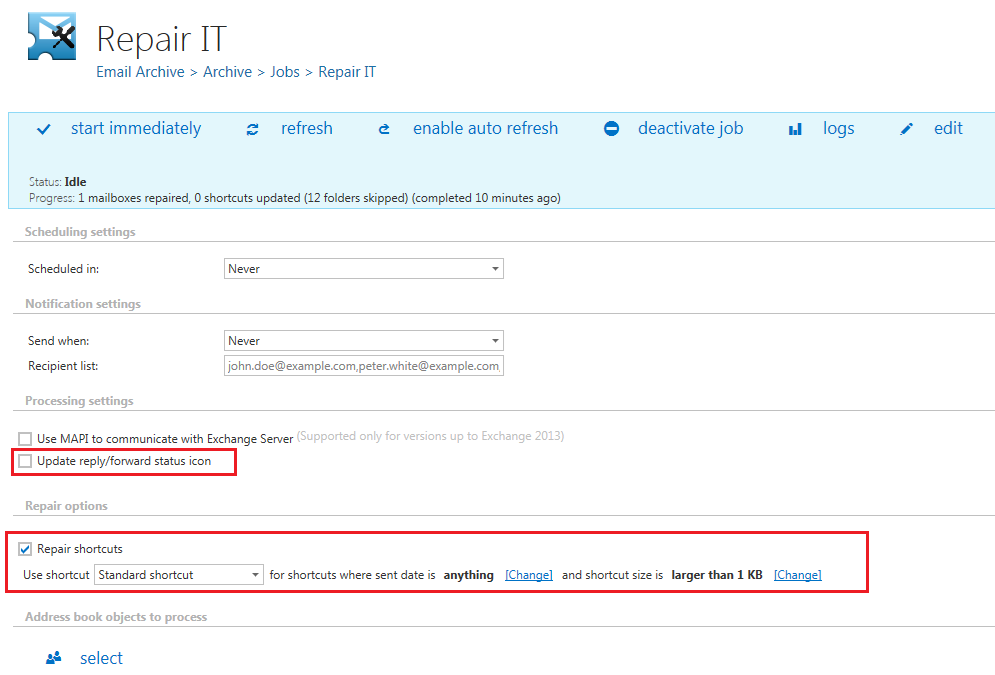Image resolution: width=995 pixels, height=675 pixels.
Task: Open logs via the bar chart icon
Action: point(796,129)
